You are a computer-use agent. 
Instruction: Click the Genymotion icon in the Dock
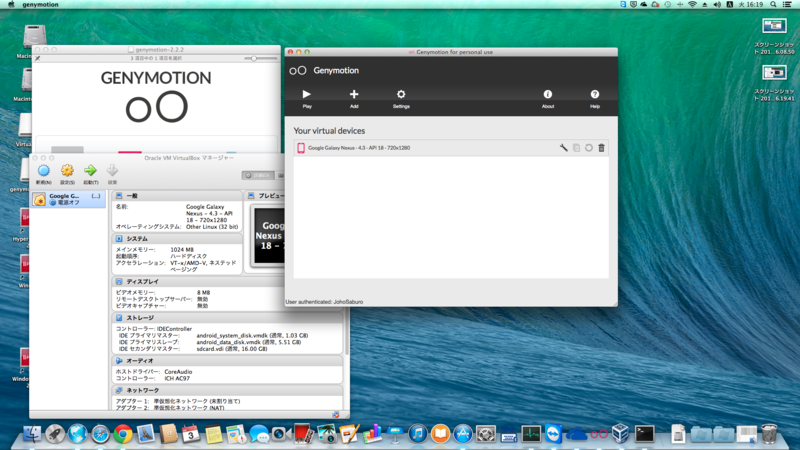click(x=599, y=434)
